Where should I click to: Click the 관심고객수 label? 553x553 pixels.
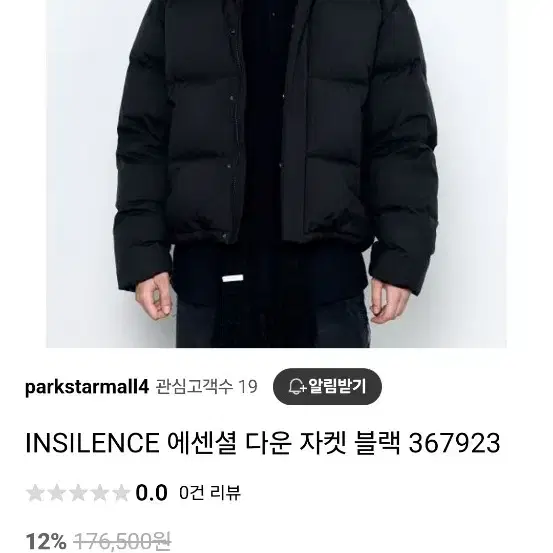point(194,387)
